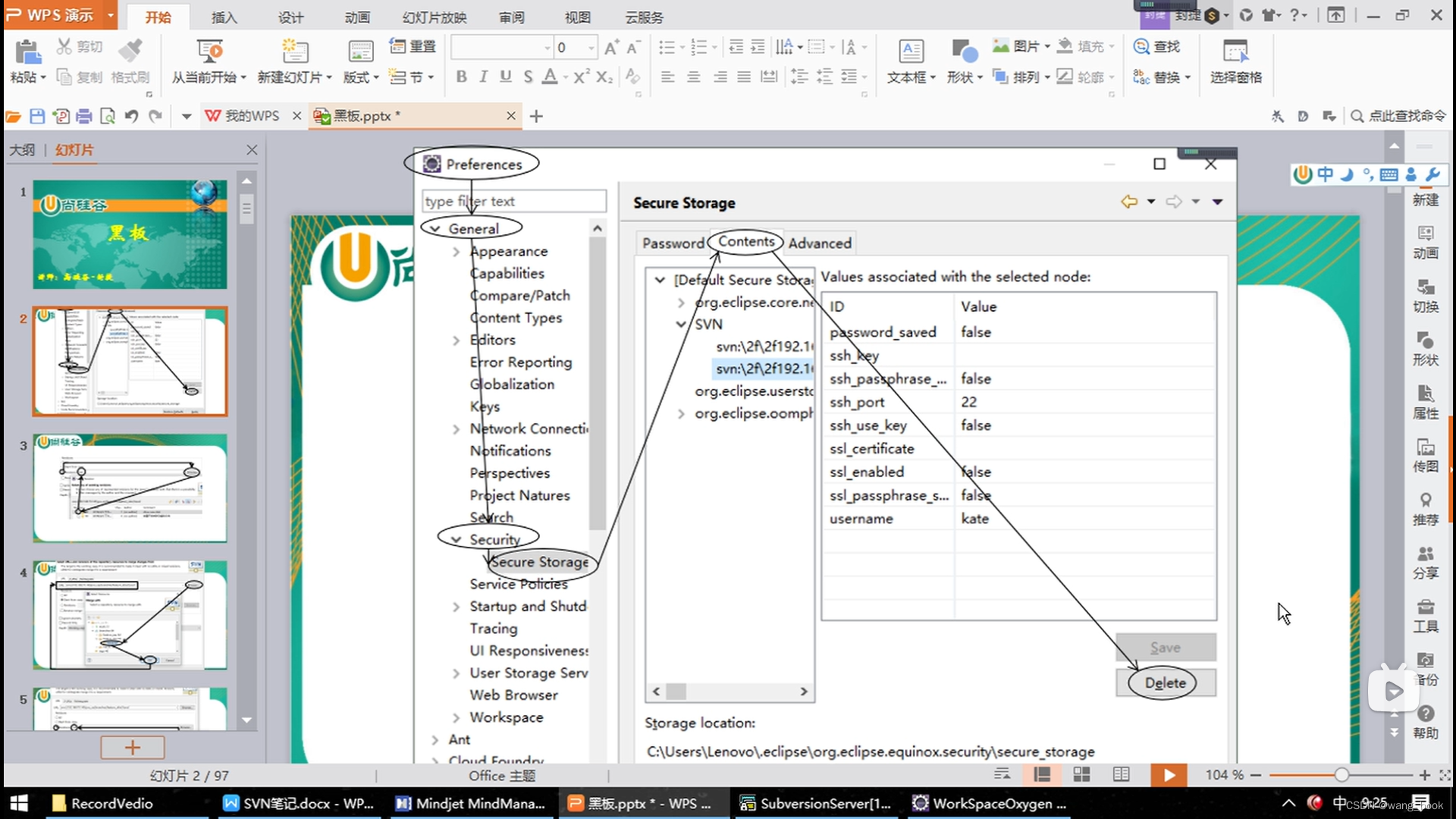This screenshot has height=819, width=1456.
Task: Click the zoom in plus button
Action: click(x=1424, y=775)
